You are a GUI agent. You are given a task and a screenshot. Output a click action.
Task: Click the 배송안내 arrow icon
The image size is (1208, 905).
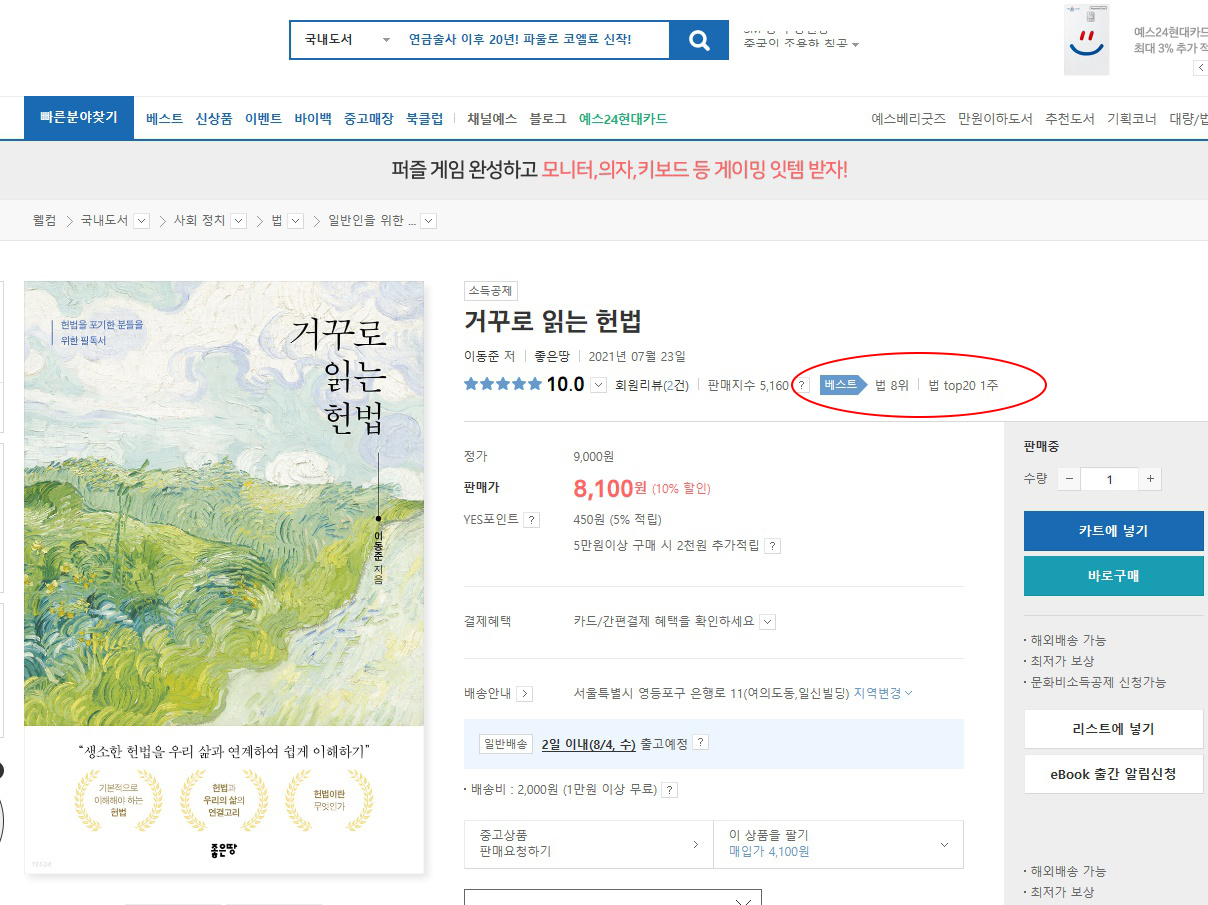[525, 694]
